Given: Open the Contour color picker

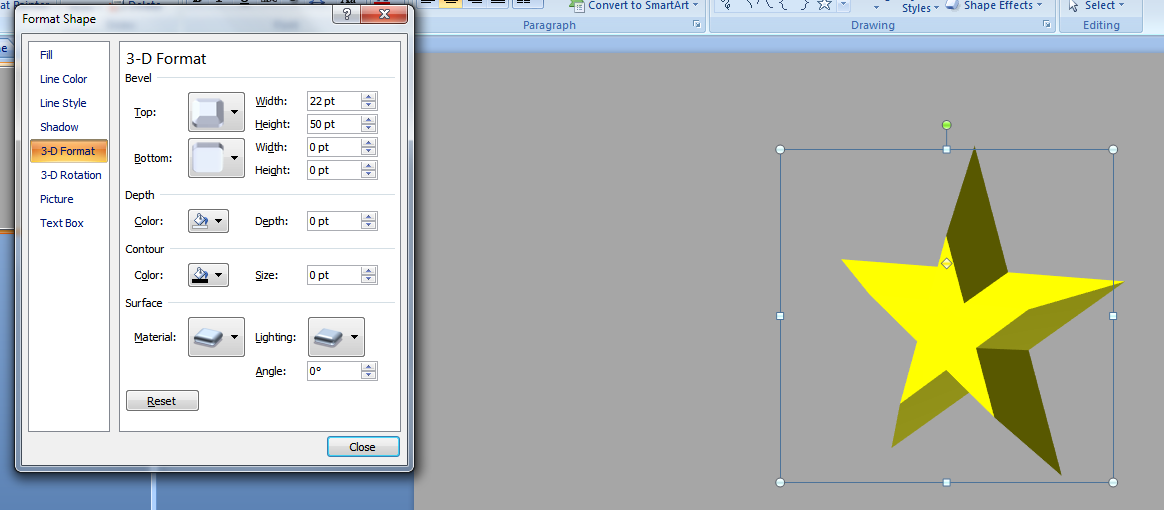Looking at the screenshot, I should click(x=209, y=275).
